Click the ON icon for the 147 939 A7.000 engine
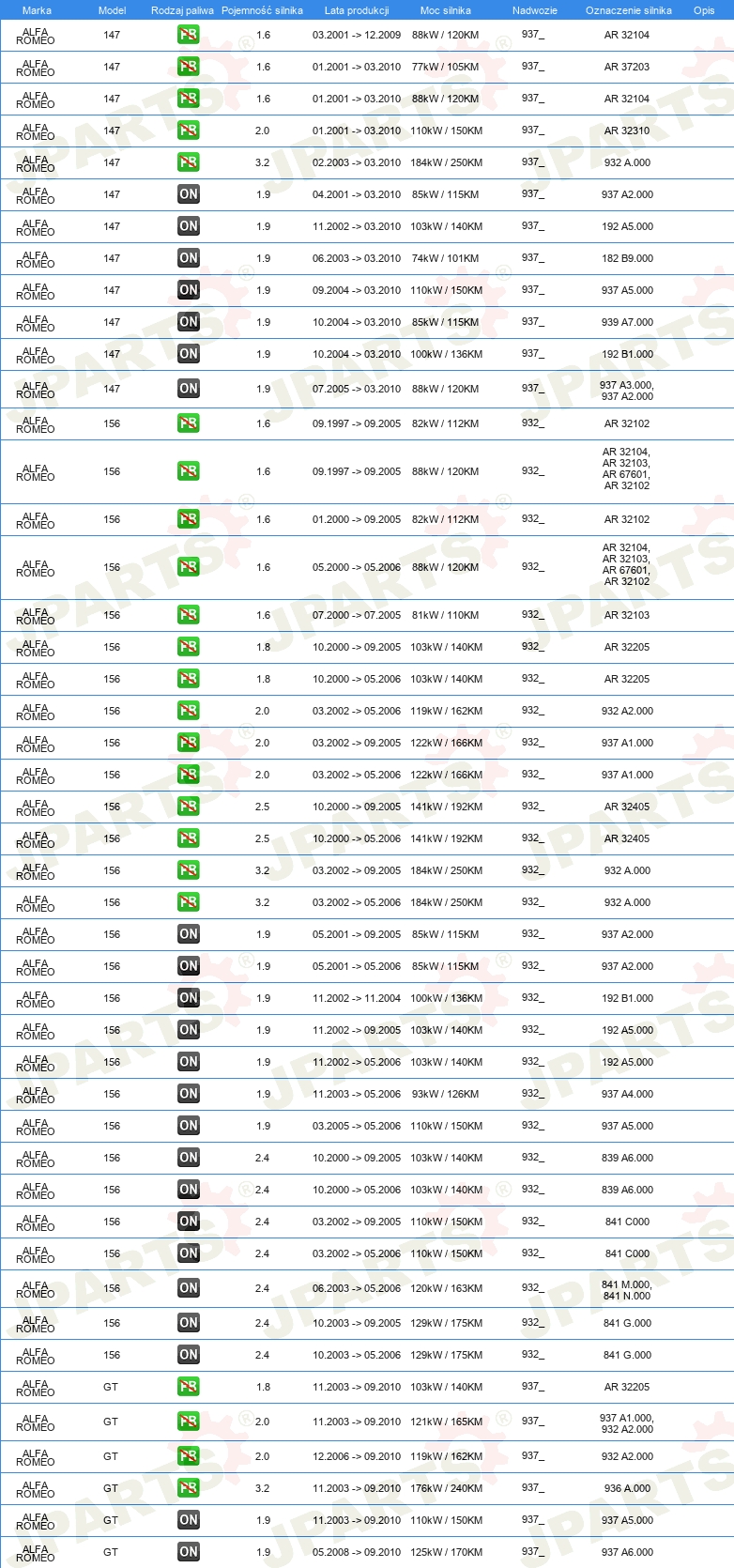Viewport: 734px width, 1568px height. coord(189,322)
